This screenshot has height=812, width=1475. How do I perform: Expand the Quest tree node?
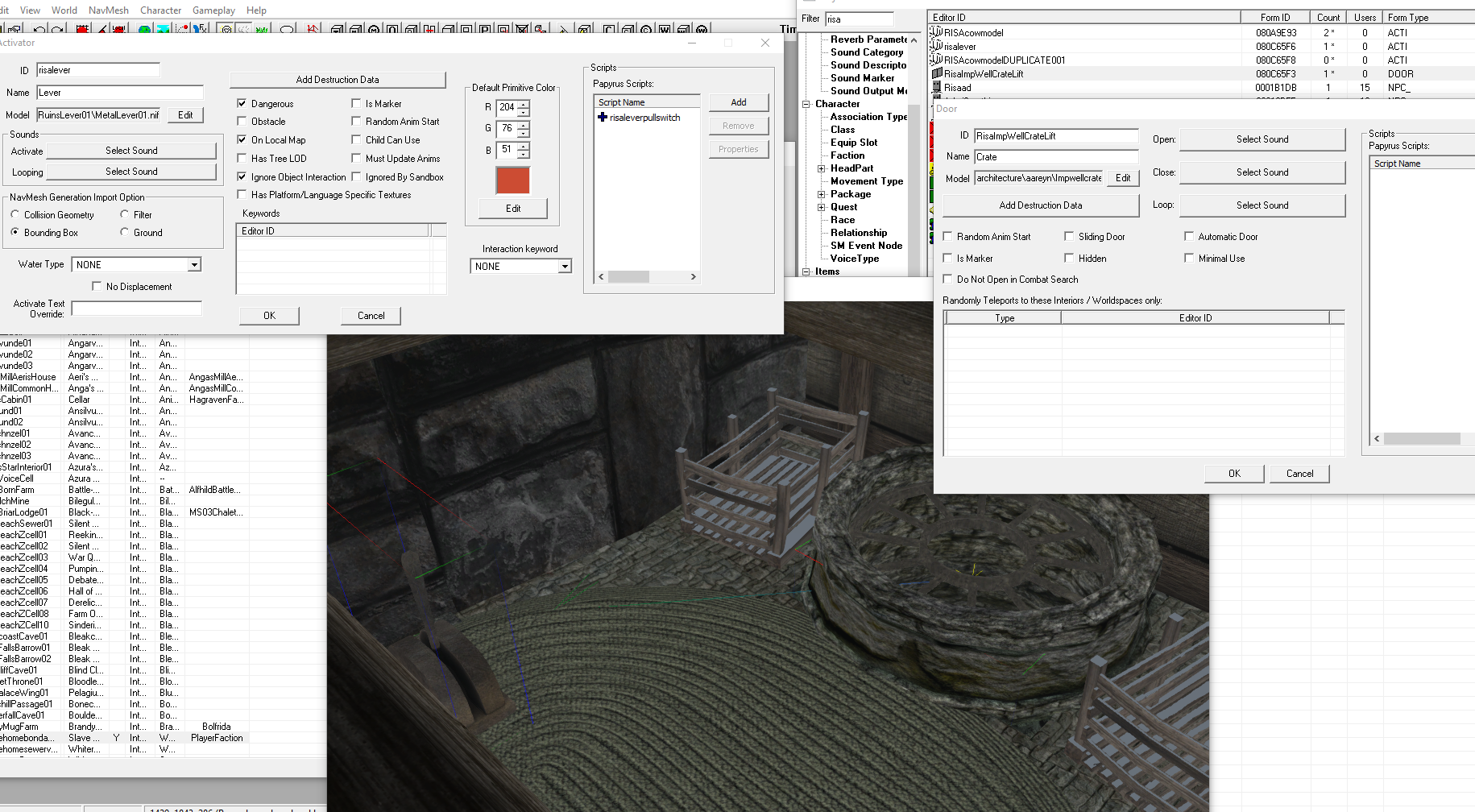point(821,207)
